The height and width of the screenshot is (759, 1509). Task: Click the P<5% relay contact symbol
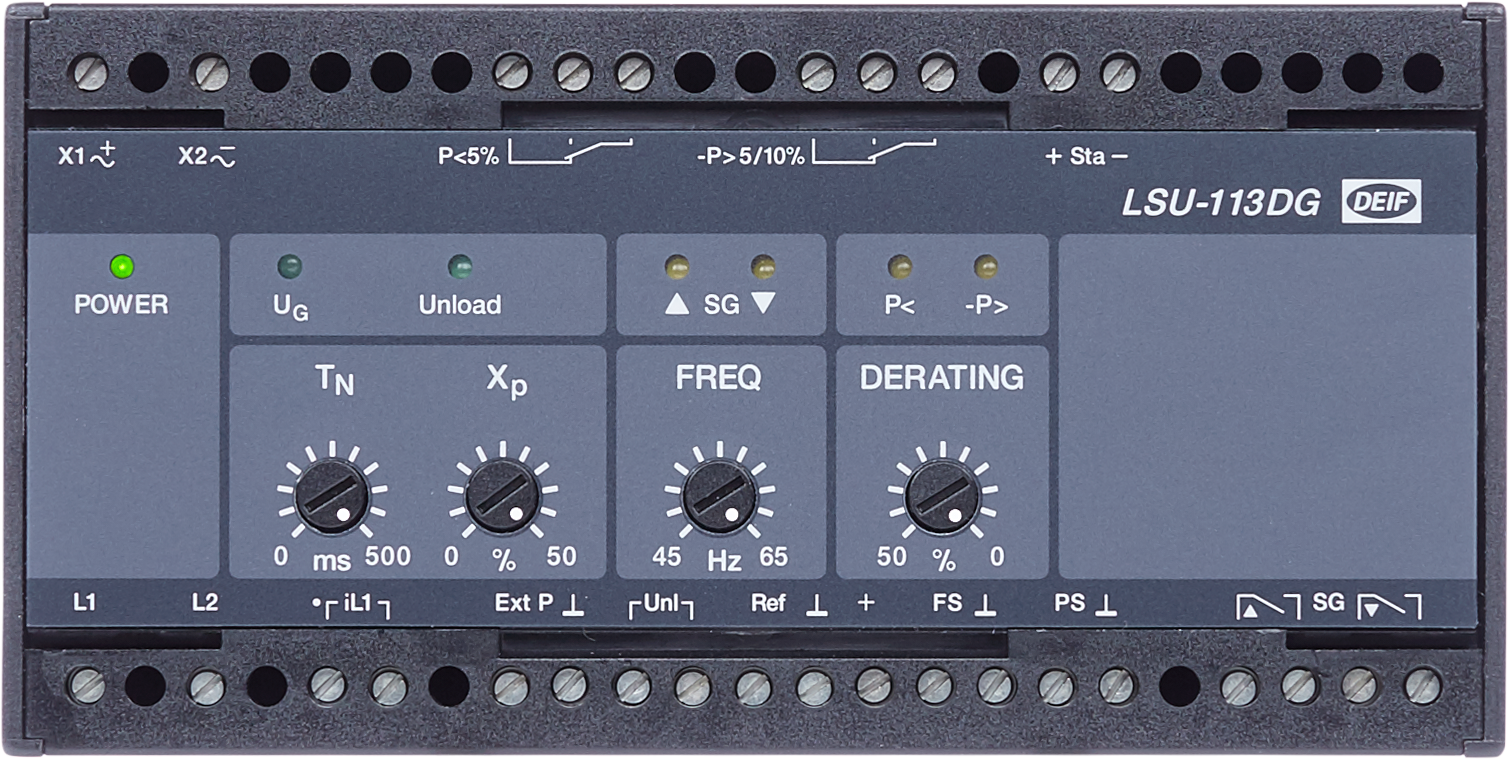(x=571, y=152)
